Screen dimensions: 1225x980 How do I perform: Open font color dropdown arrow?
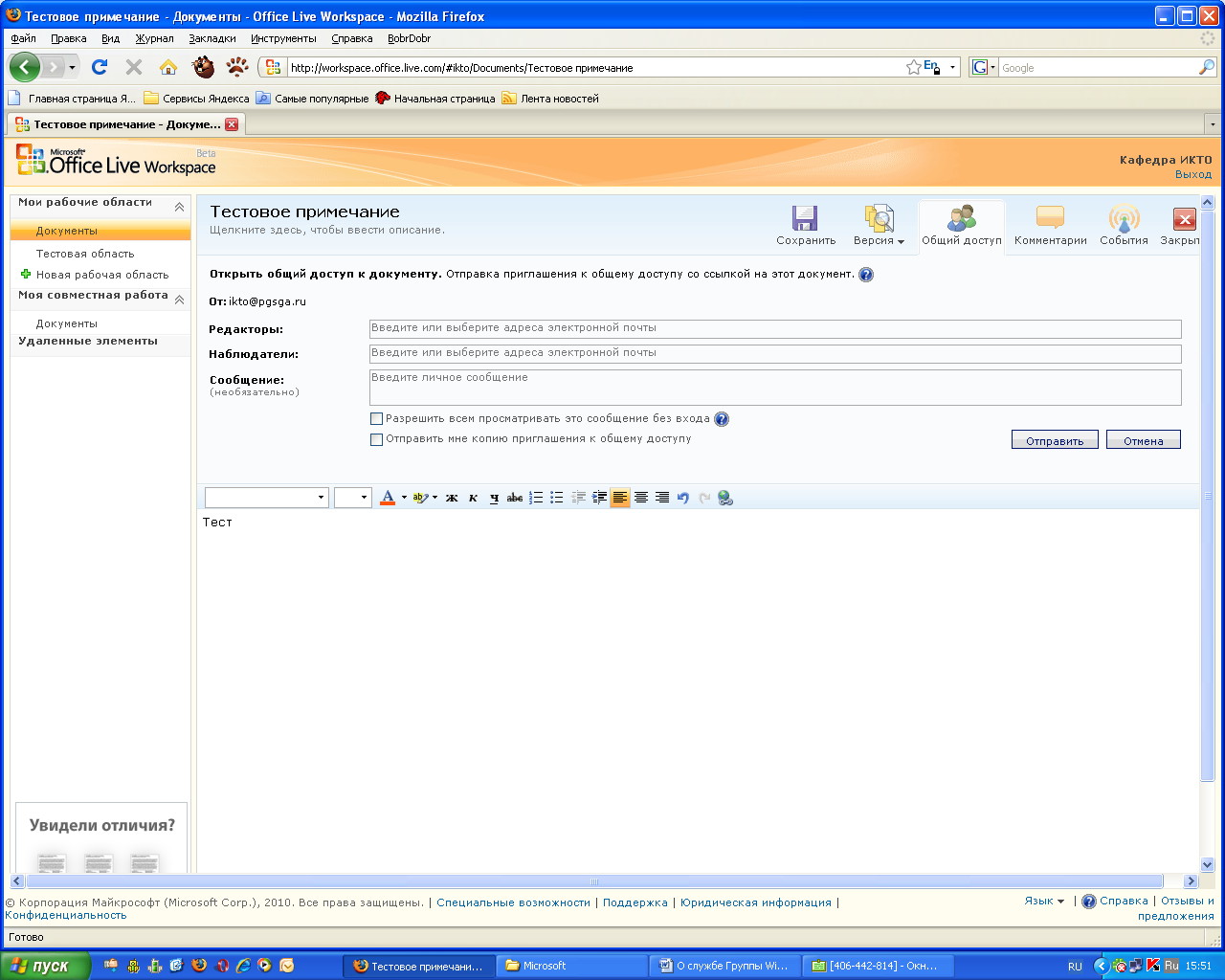(x=404, y=498)
